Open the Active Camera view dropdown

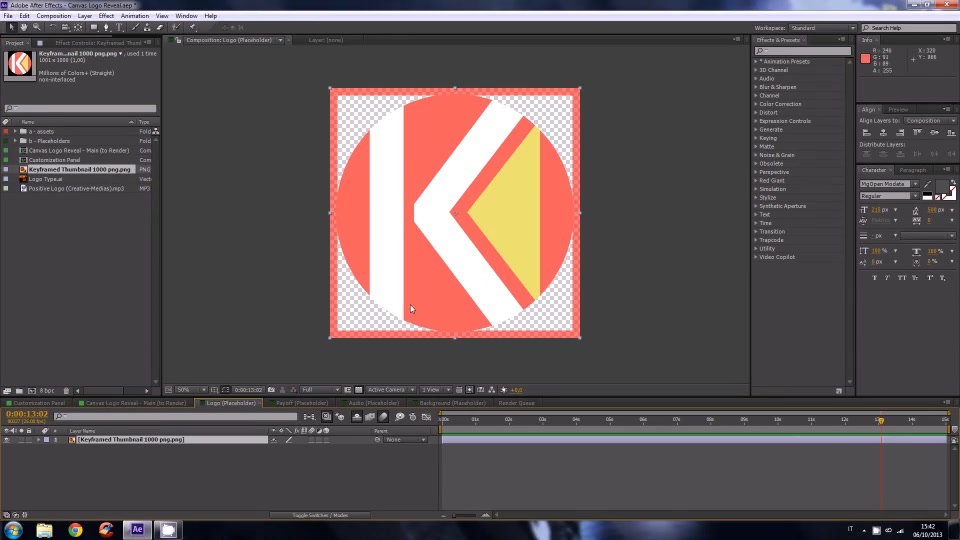click(391, 390)
